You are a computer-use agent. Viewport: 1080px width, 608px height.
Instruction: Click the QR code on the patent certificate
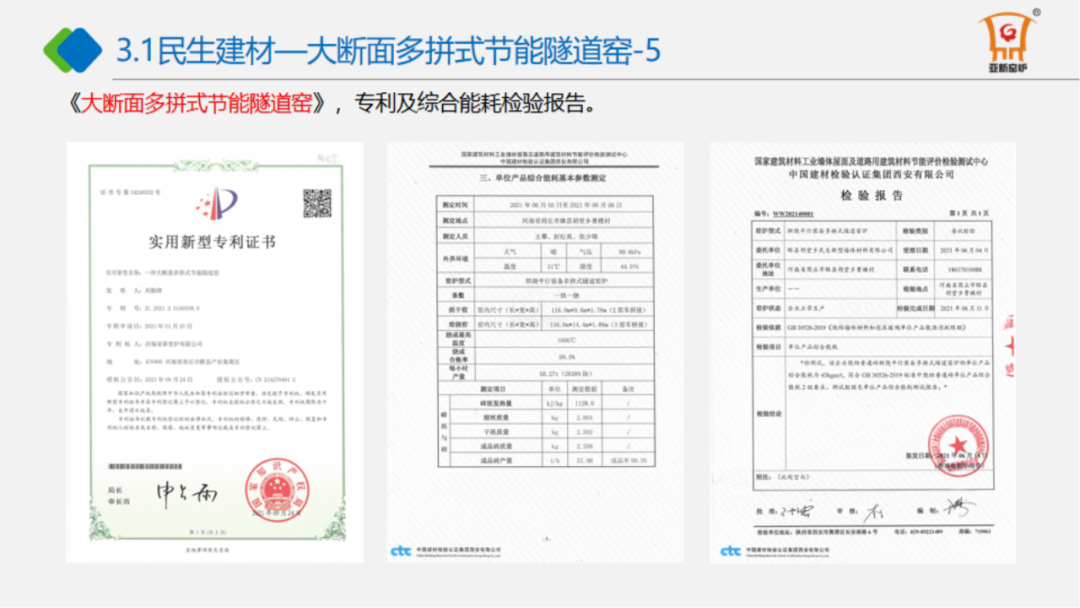point(317,203)
